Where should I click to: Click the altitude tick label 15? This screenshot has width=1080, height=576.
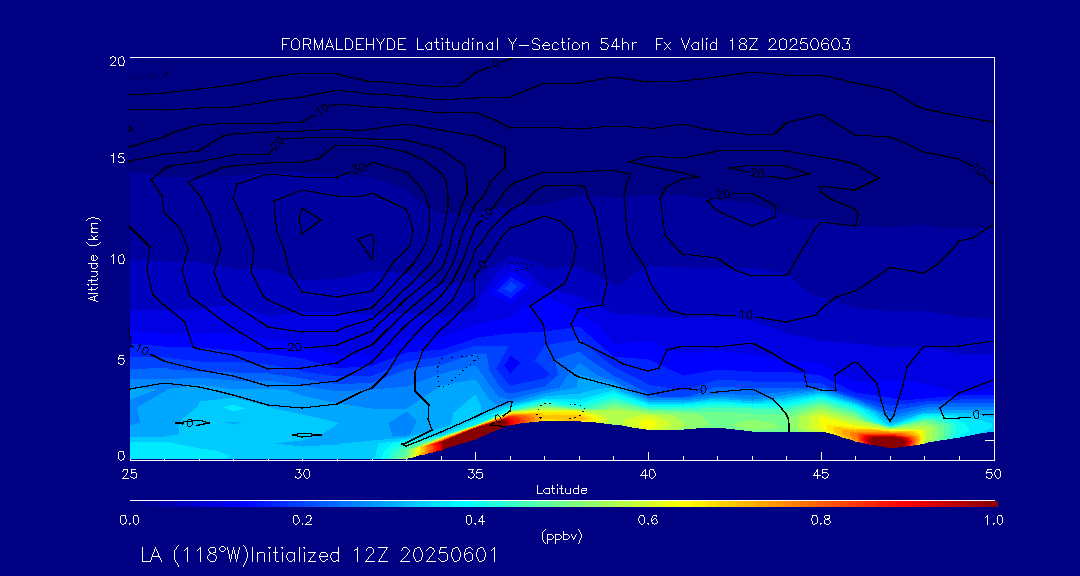[116, 159]
